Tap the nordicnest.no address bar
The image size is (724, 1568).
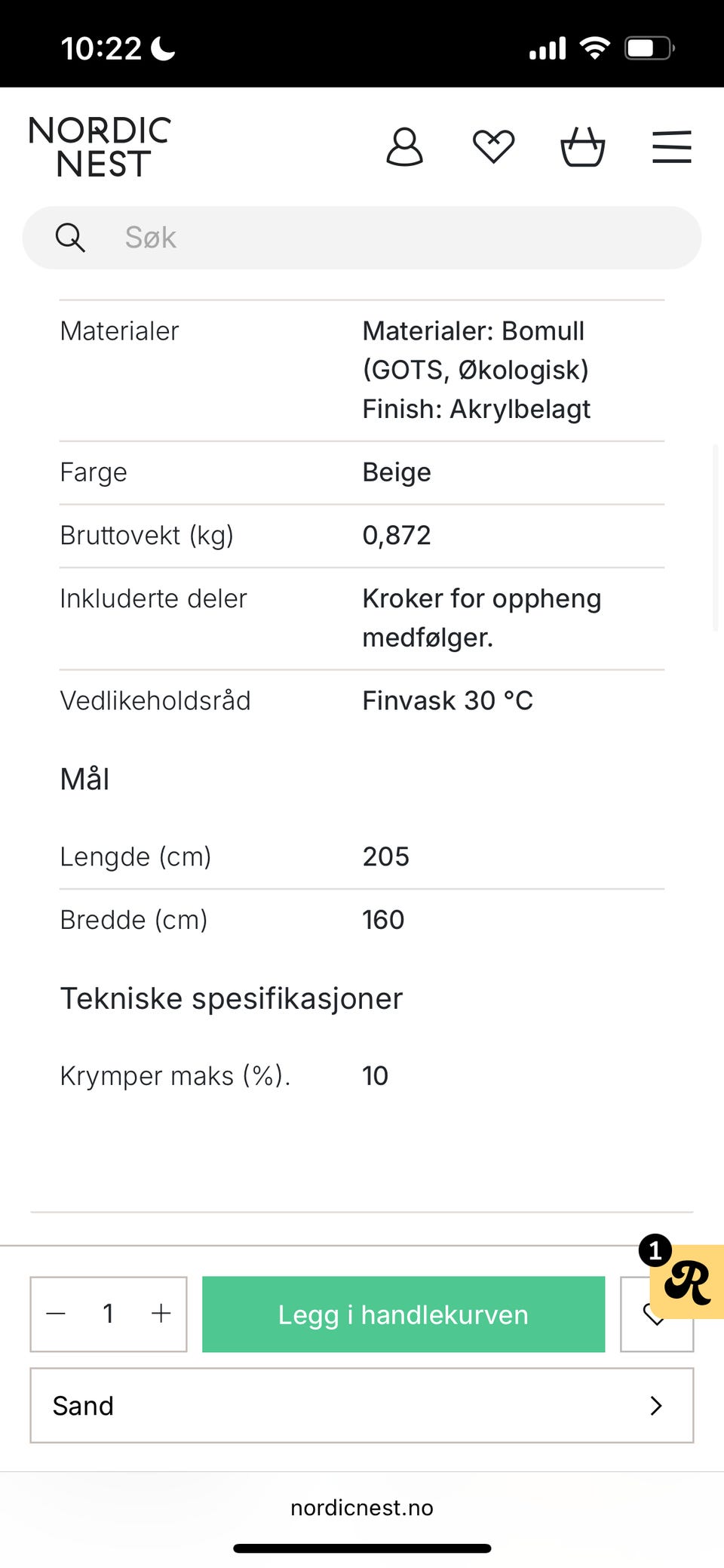pos(362,1508)
